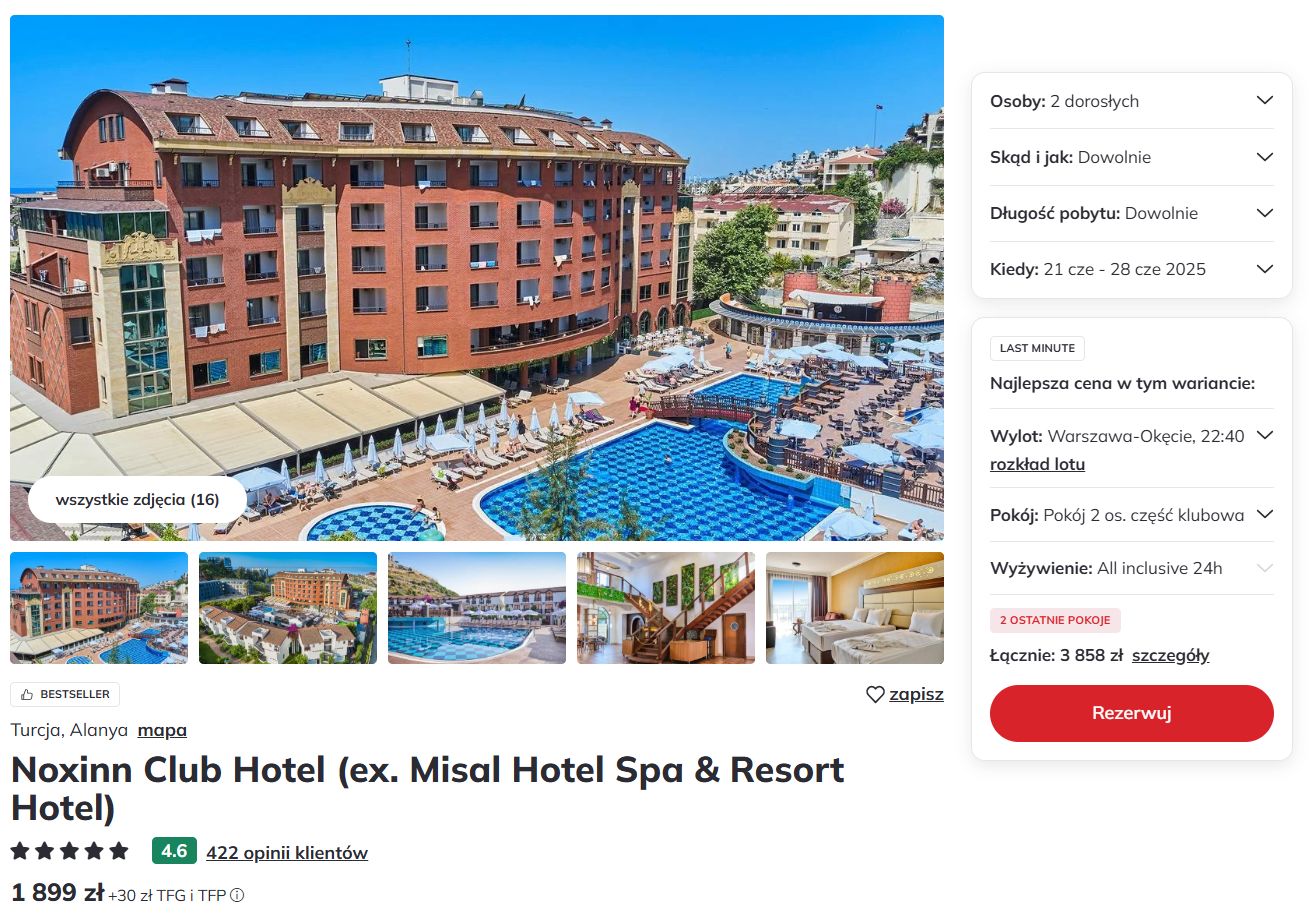This screenshot has width=1309, height=913.
Task: Open the mapa link next to Alanya
Action: (162, 730)
